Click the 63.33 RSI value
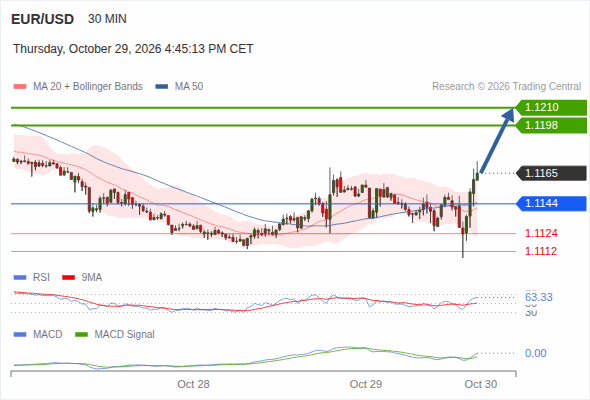This screenshot has width=590, height=400. point(539,297)
